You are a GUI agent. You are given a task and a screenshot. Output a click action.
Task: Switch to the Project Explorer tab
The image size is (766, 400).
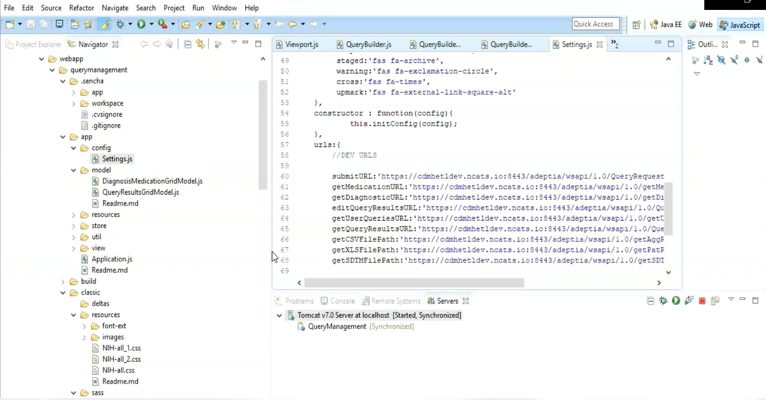pyautogui.click(x=33, y=44)
